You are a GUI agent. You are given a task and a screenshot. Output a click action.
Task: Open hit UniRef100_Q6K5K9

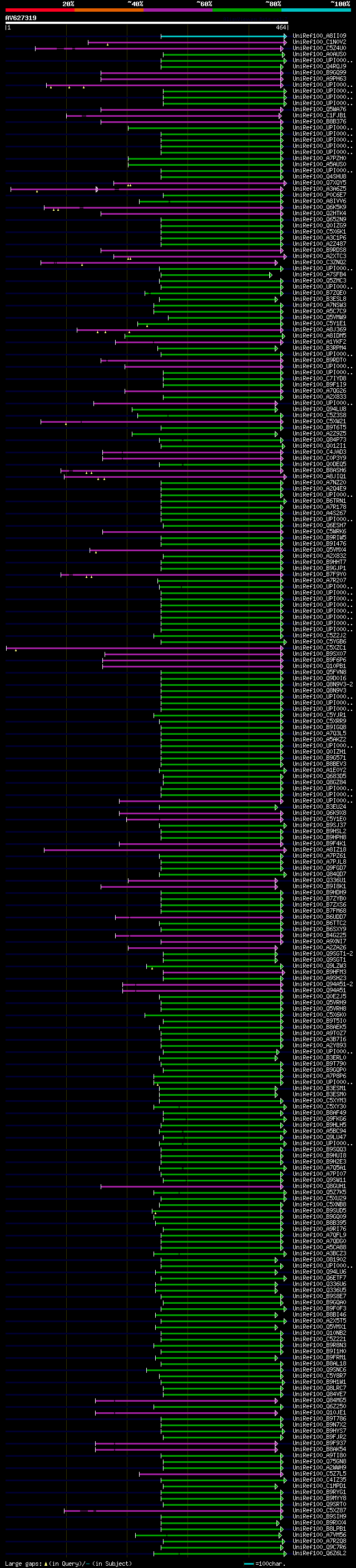tap(319, 207)
